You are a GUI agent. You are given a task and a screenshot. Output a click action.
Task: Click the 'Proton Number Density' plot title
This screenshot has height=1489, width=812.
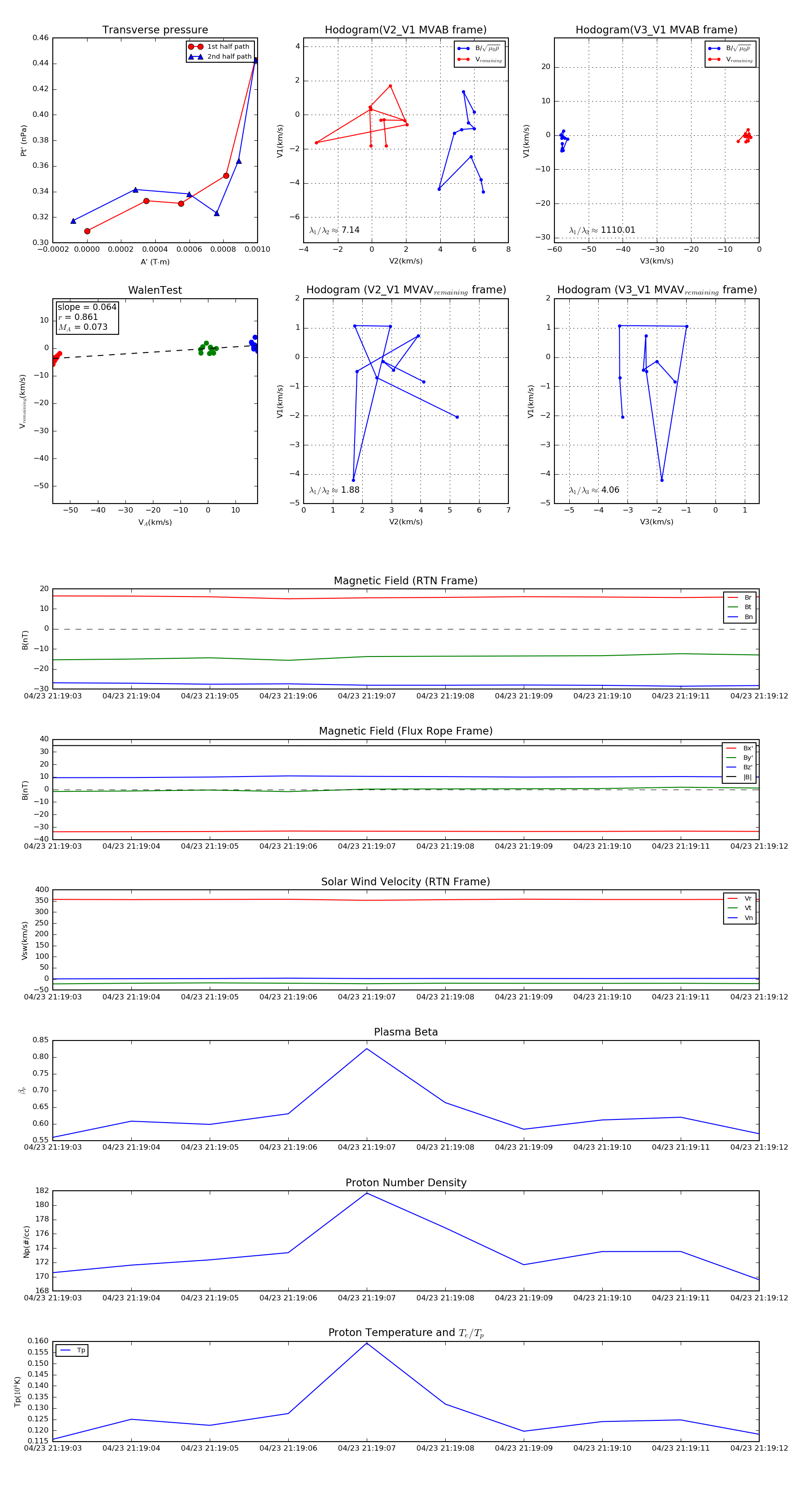click(x=406, y=1183)
